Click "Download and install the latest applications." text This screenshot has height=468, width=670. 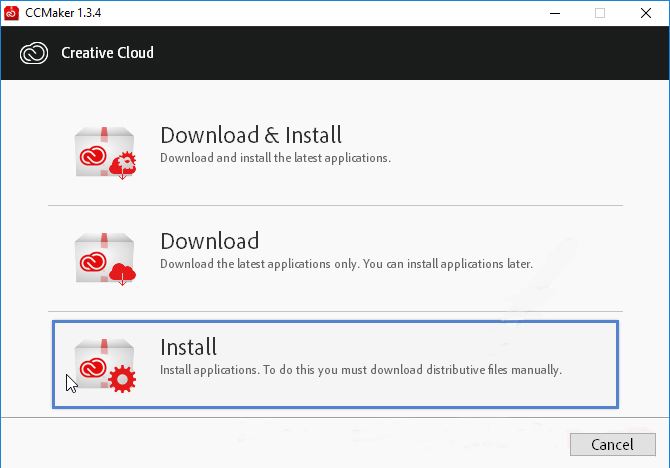276,158
